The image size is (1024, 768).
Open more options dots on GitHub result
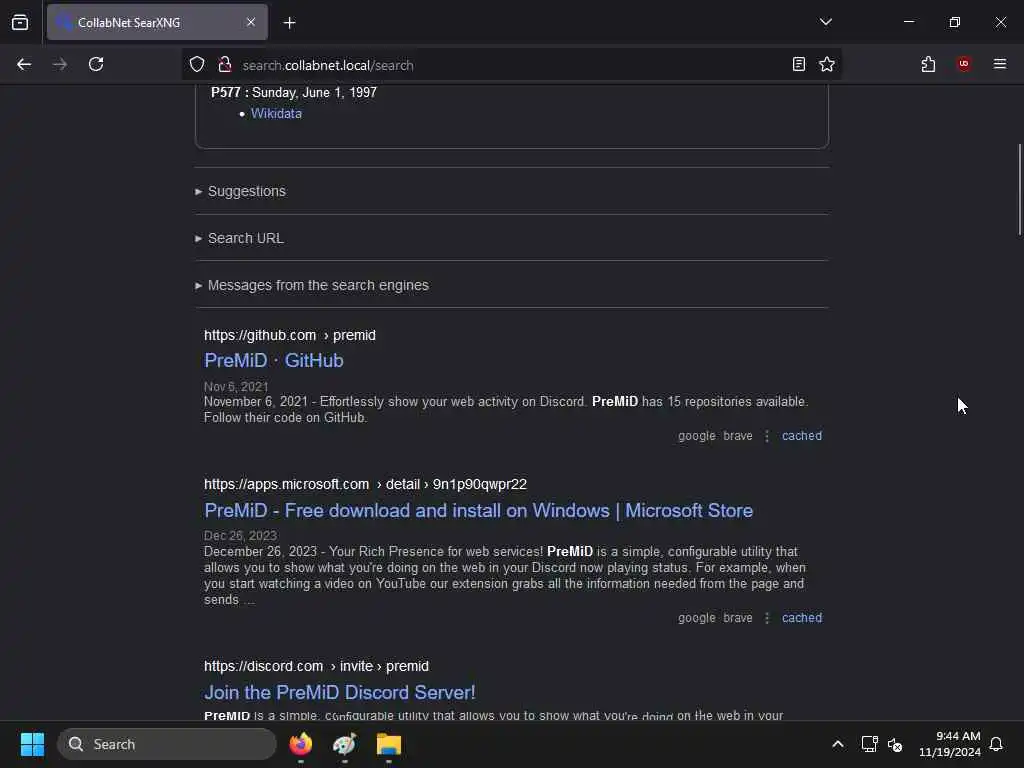coord(767,436)
